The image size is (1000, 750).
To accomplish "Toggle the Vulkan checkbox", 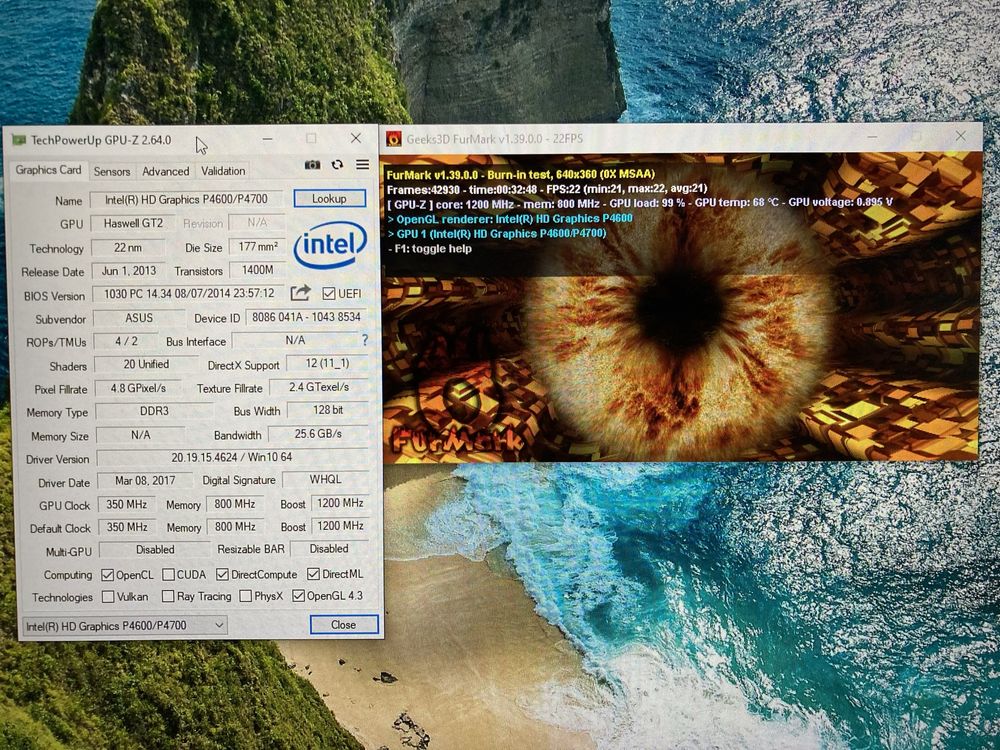I will click(108, 596).
